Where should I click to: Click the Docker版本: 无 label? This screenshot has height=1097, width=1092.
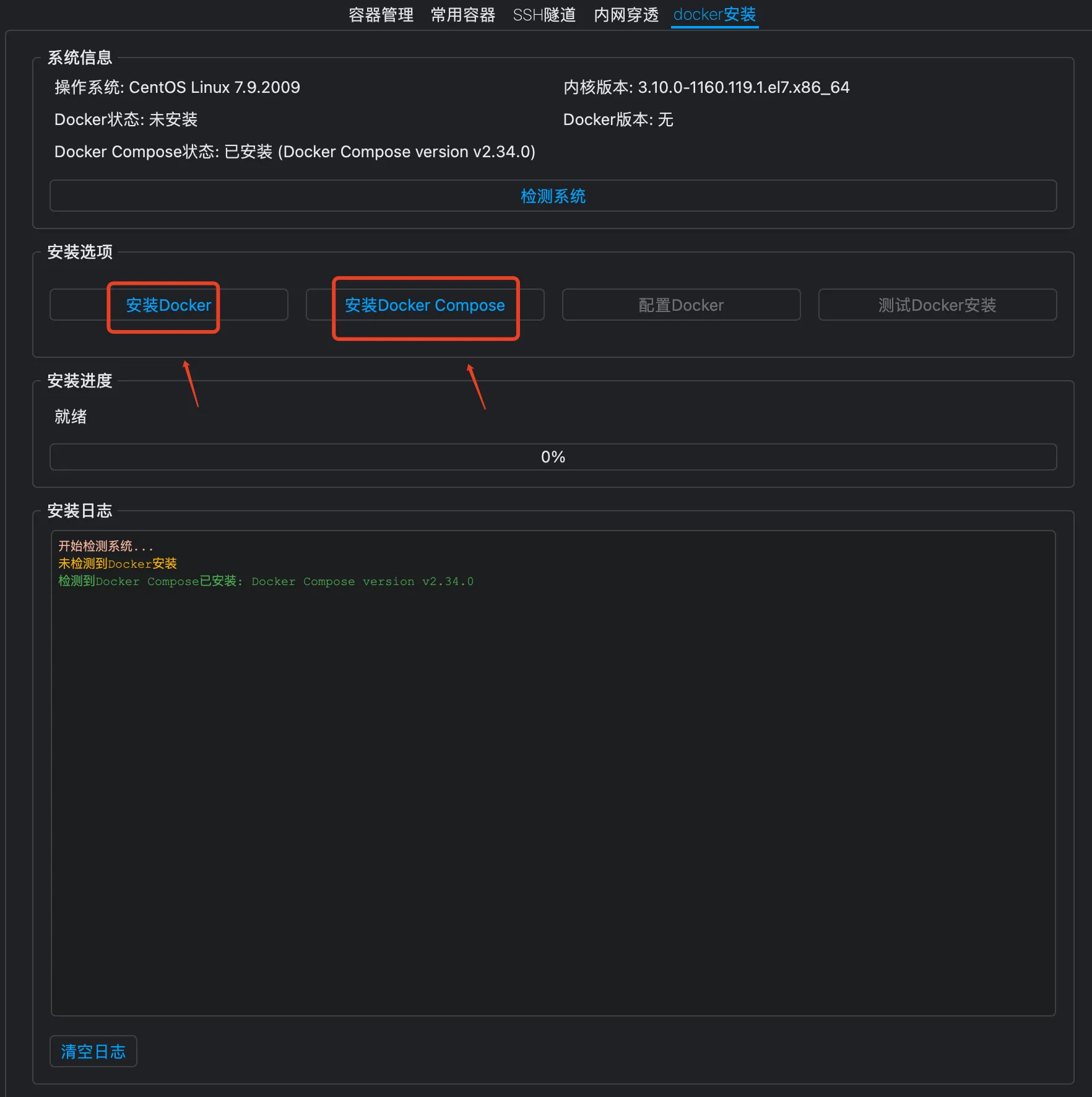pyautogui.click(x=618, y=119)
